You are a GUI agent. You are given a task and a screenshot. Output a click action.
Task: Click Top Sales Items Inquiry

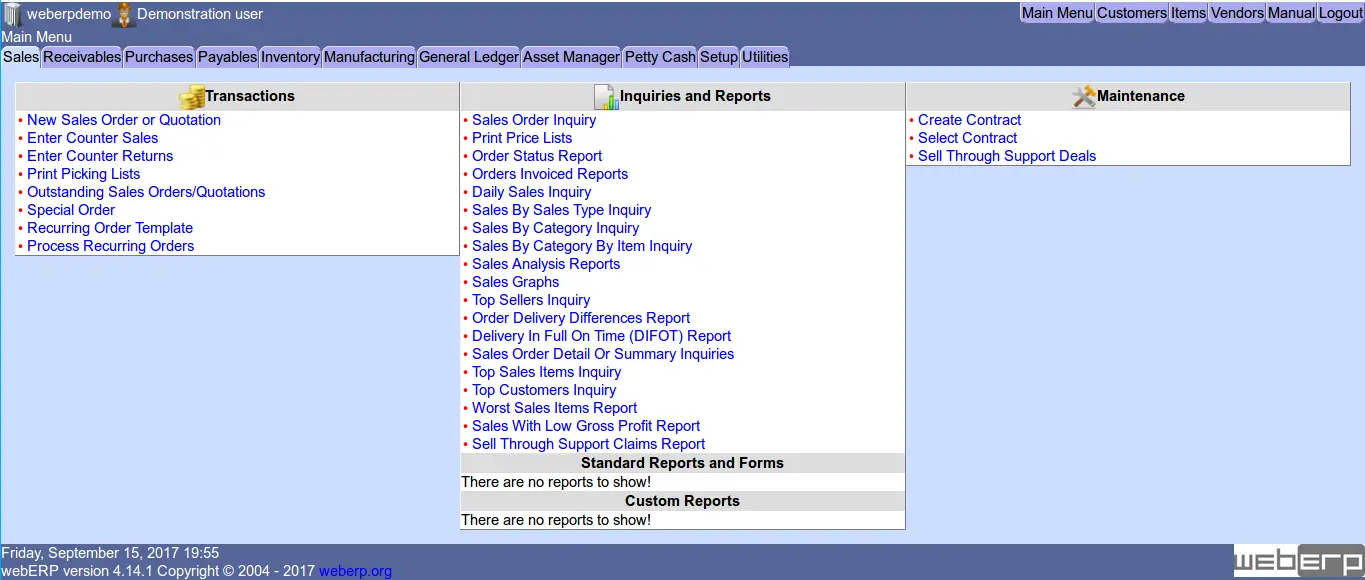547,372
